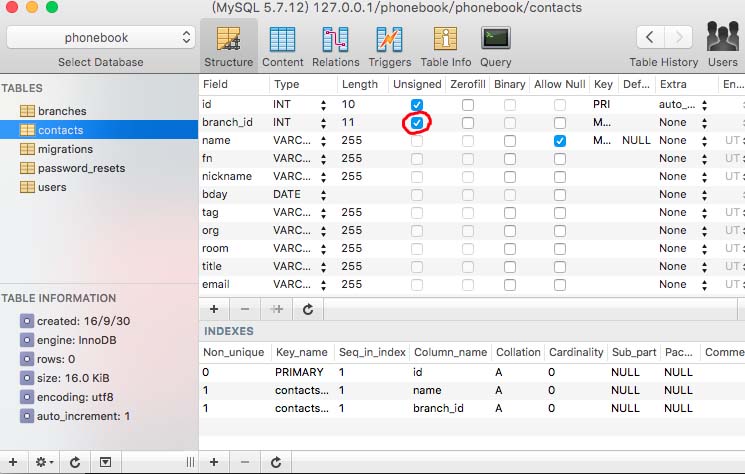Open Extra dropdown for email field
The height and width of the screenshot is (474, 745).
click(704, 284)
